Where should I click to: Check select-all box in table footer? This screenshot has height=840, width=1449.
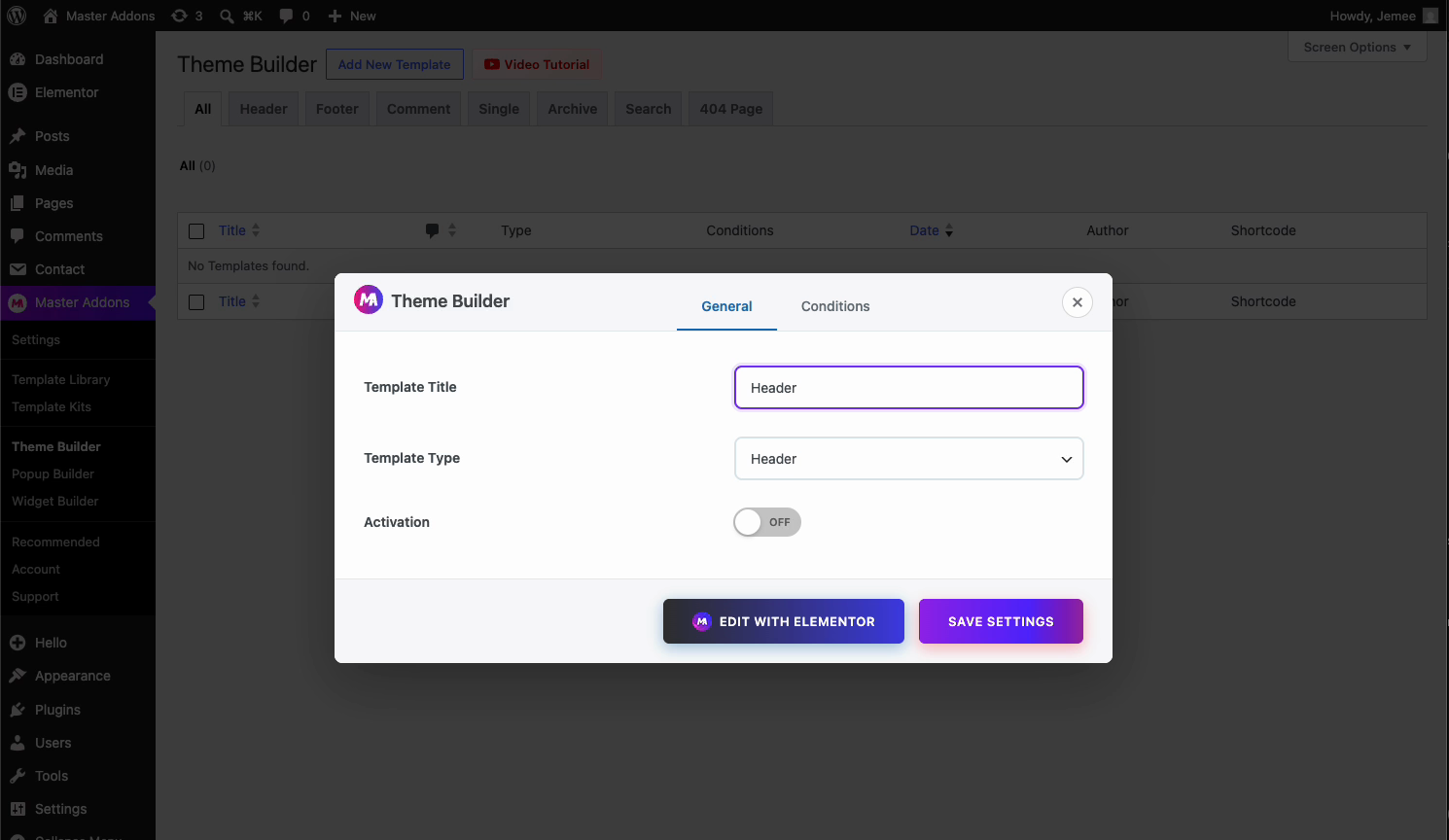(196, 302)
